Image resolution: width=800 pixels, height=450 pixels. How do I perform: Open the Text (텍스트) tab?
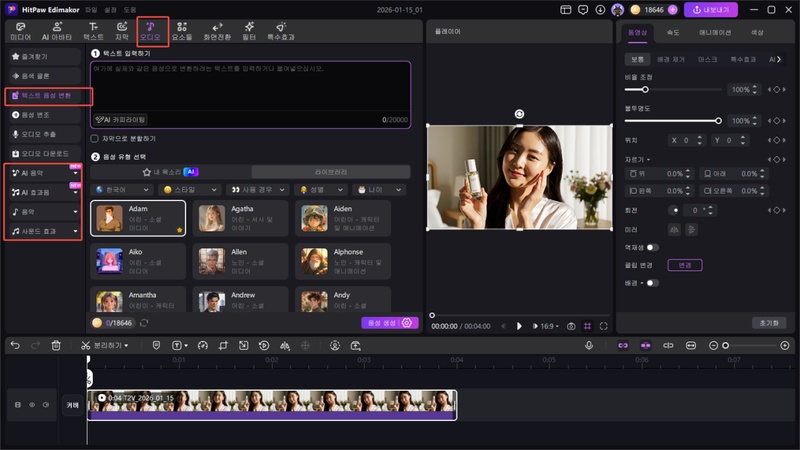[93, 31]
